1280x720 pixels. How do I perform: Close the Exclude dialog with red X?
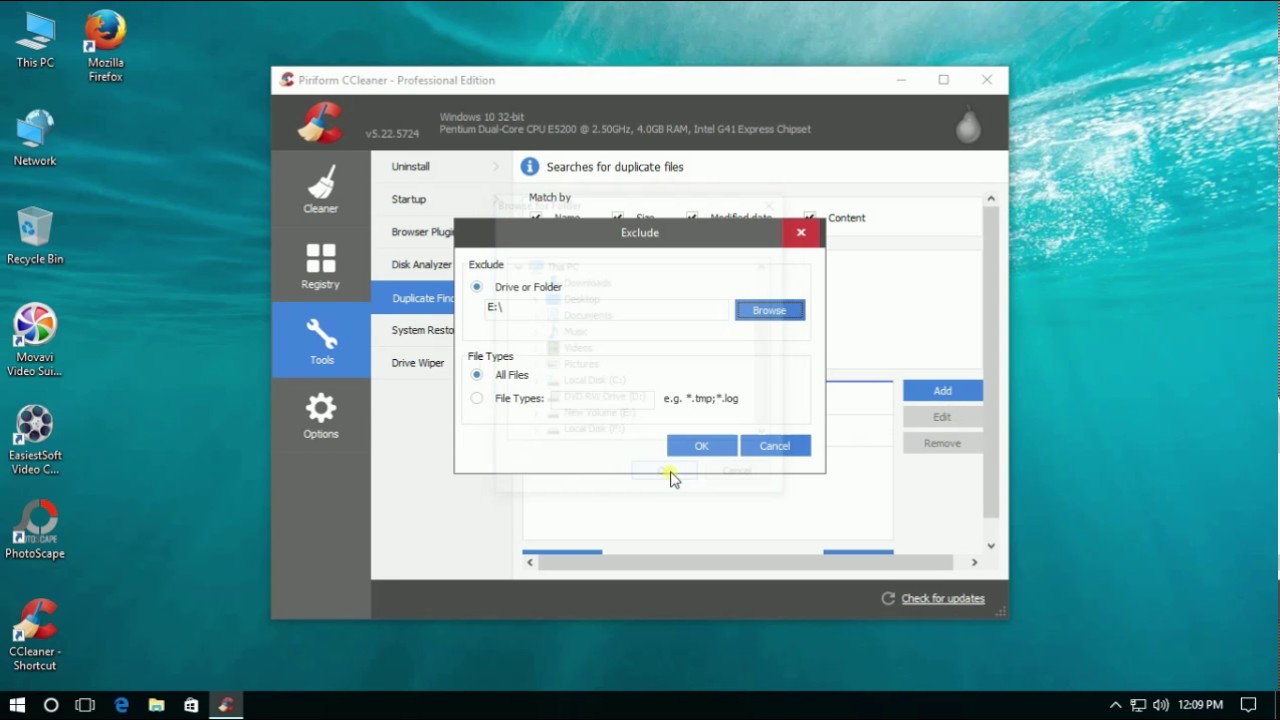pyautogui.click(x=801, y=232)
